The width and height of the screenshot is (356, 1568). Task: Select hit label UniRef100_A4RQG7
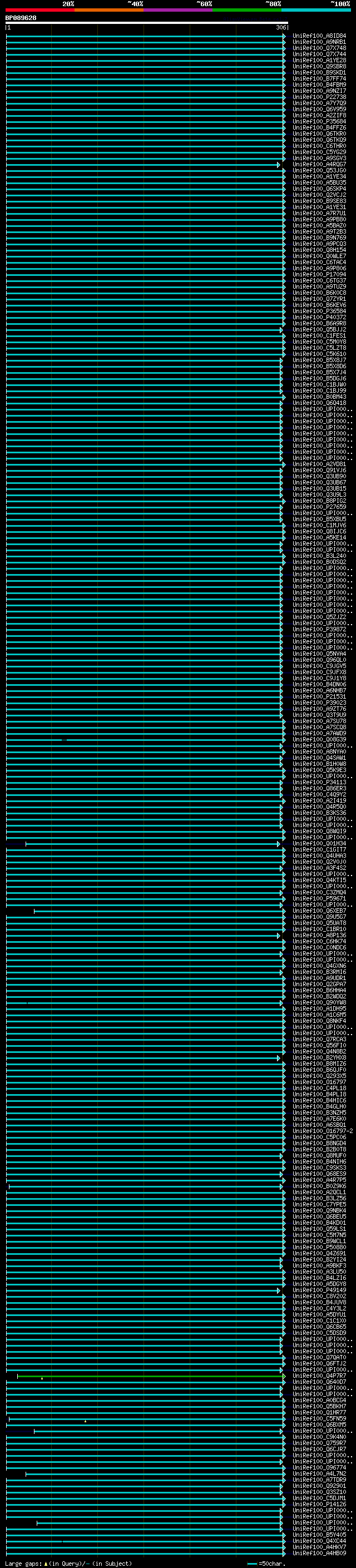[x=319, y=164]
